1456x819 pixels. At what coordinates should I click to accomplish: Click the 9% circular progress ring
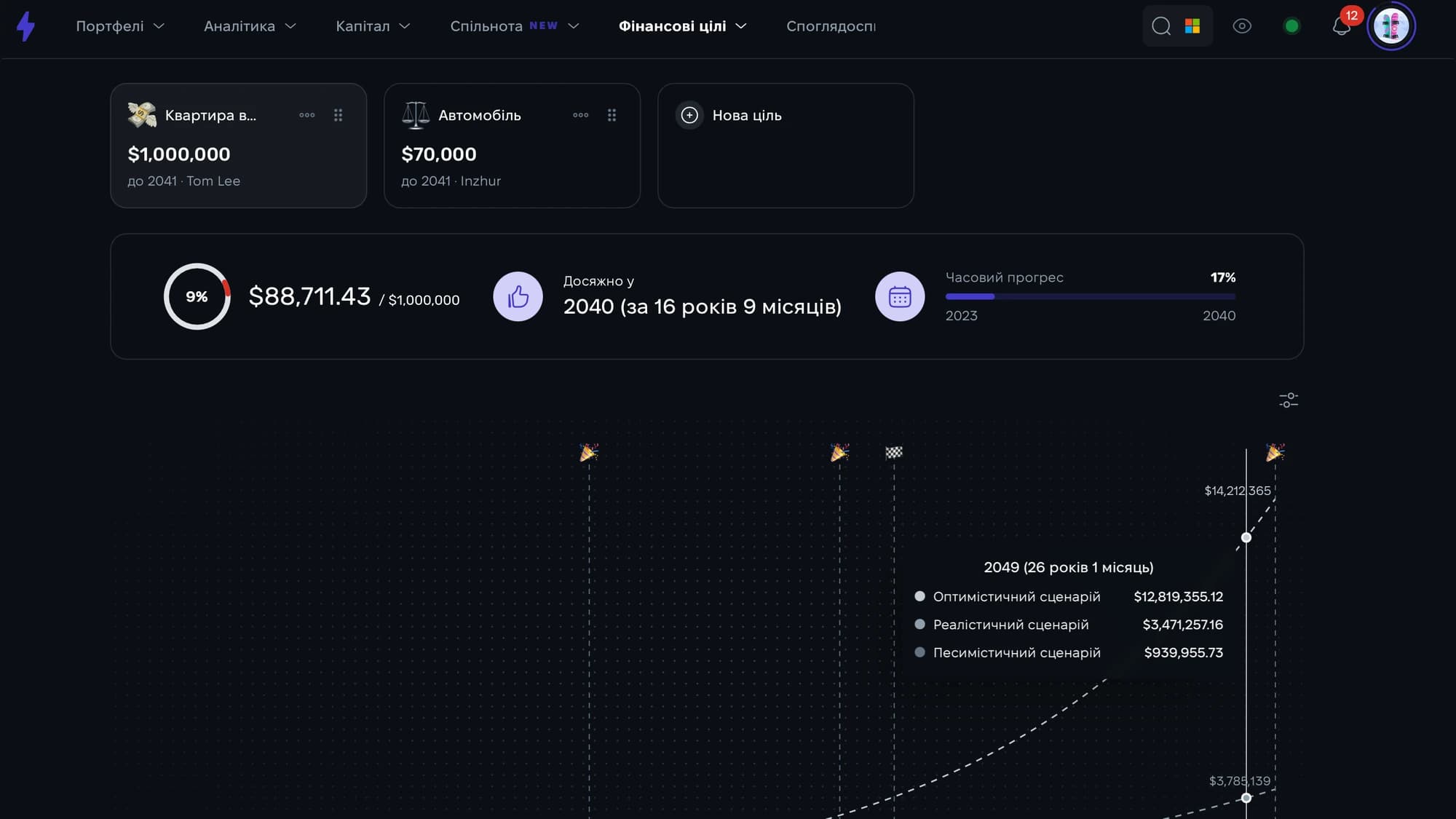tap(197, 296)
